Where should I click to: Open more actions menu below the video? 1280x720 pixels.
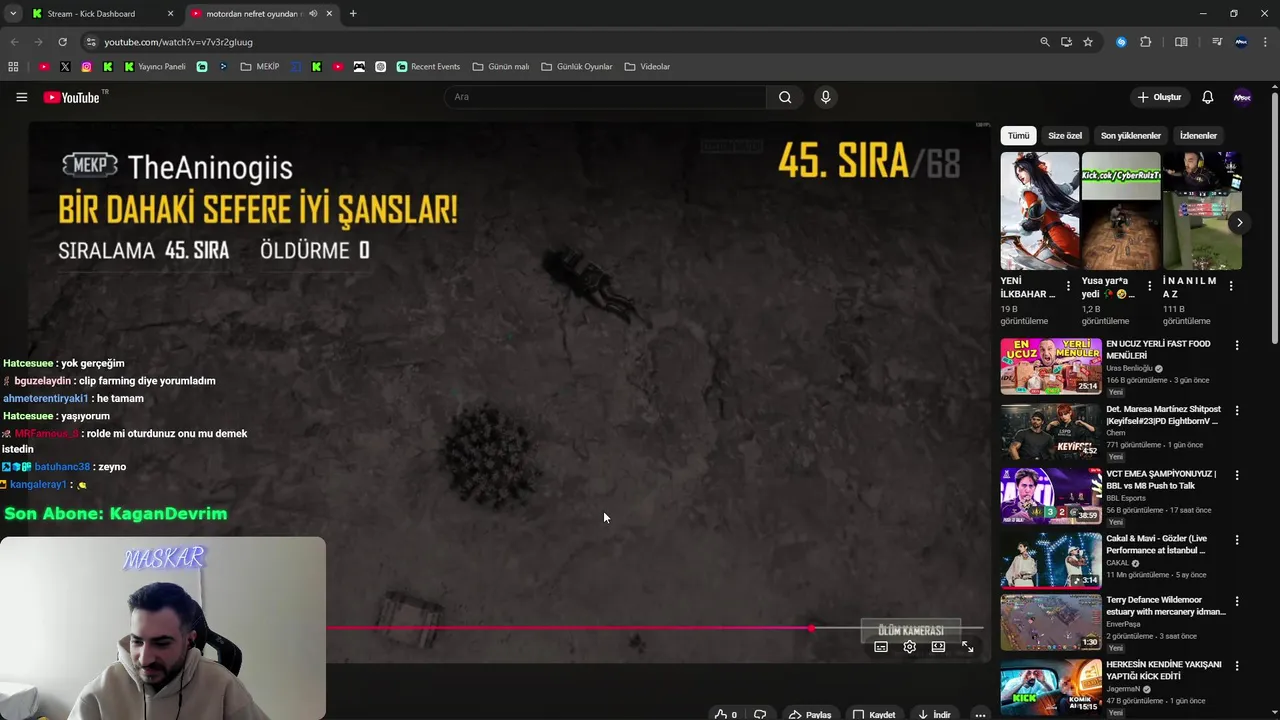pos(980,714)
